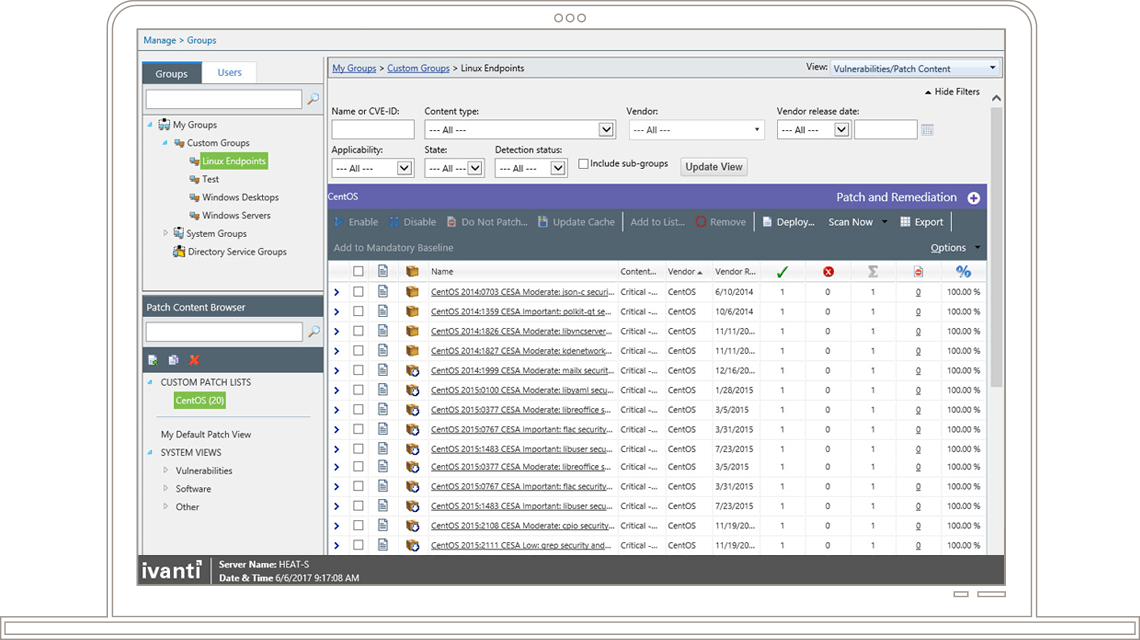Click Add to Mandatory Baseline
Screen dimensions: 1140x640
tap(393, 248)
